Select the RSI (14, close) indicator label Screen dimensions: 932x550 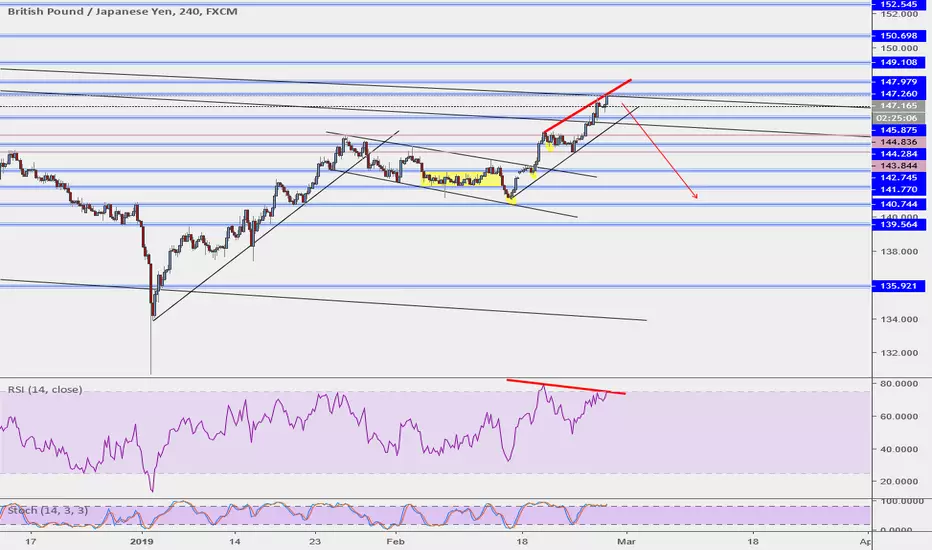click(x=45, y=389)
